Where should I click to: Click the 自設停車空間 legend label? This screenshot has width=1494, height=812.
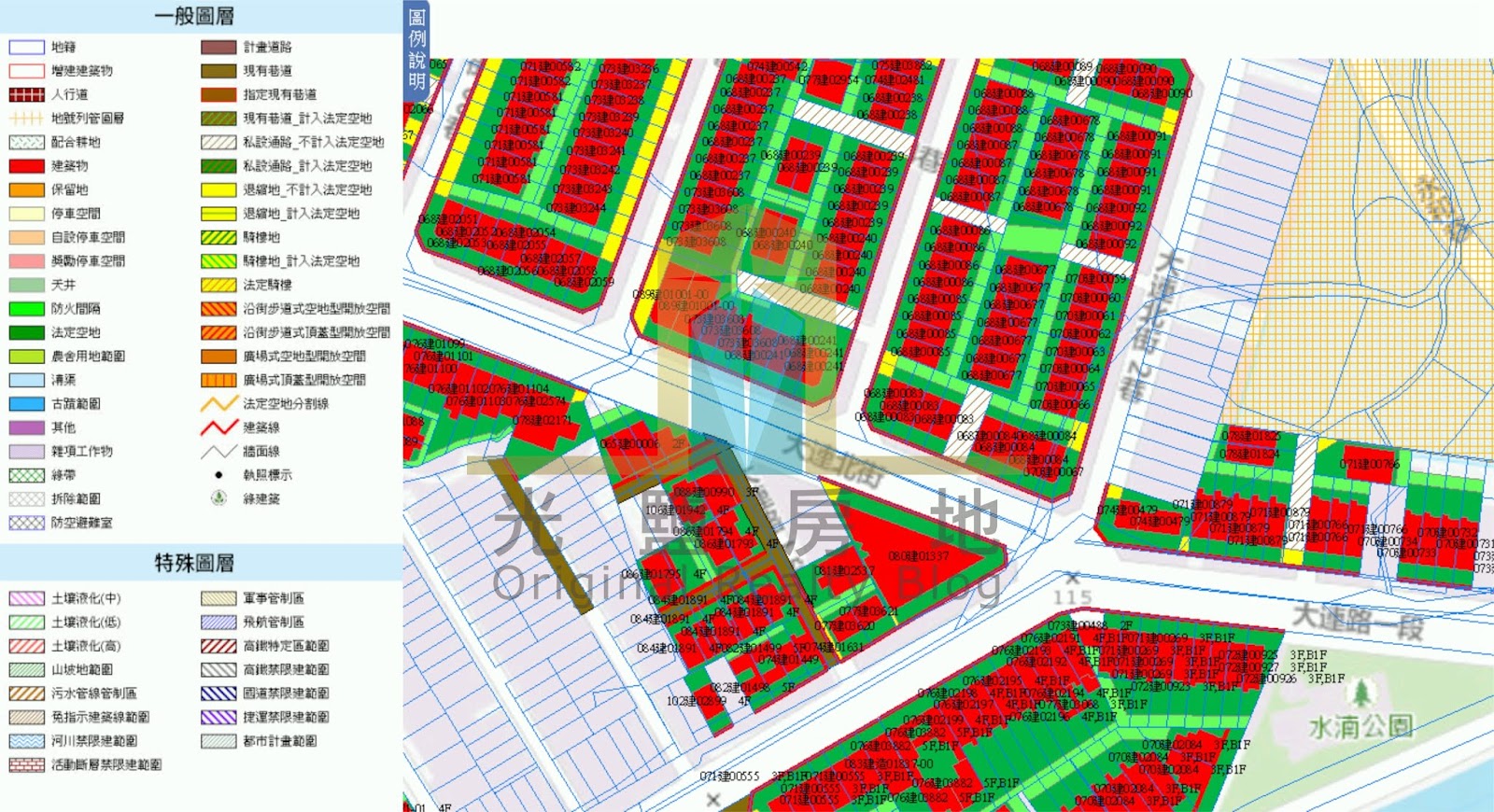(88, 237)
